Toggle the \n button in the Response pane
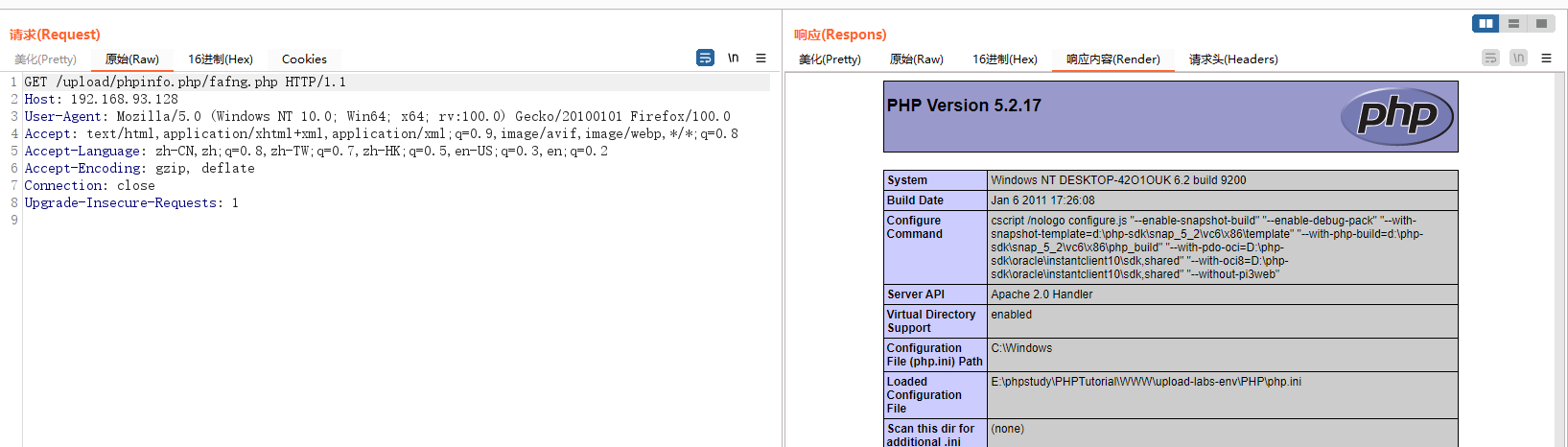1568x447 pixels. (1518, 58)
